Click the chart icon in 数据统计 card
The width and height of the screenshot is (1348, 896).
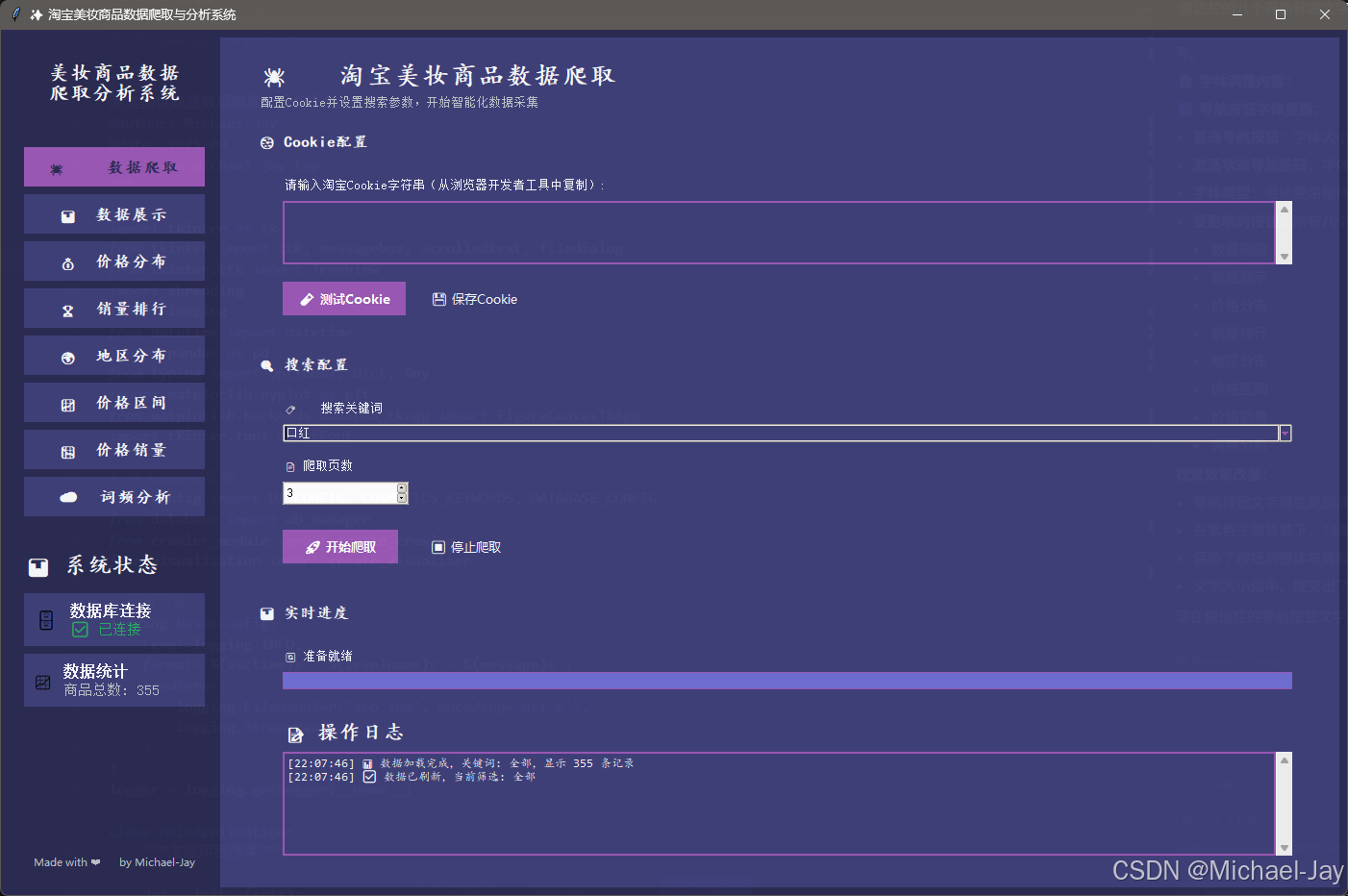(x=43, y=683)
